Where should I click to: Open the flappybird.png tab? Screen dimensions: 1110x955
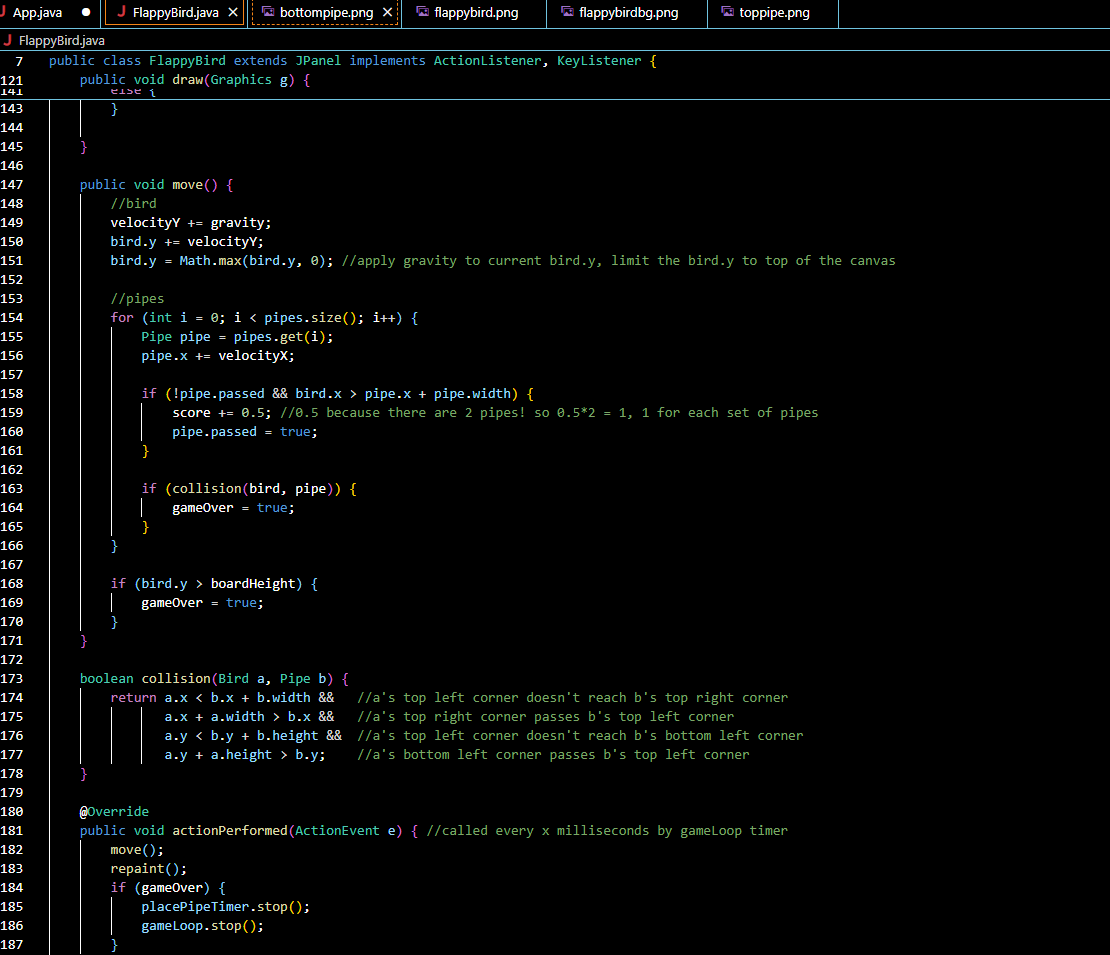click(476, 13)
